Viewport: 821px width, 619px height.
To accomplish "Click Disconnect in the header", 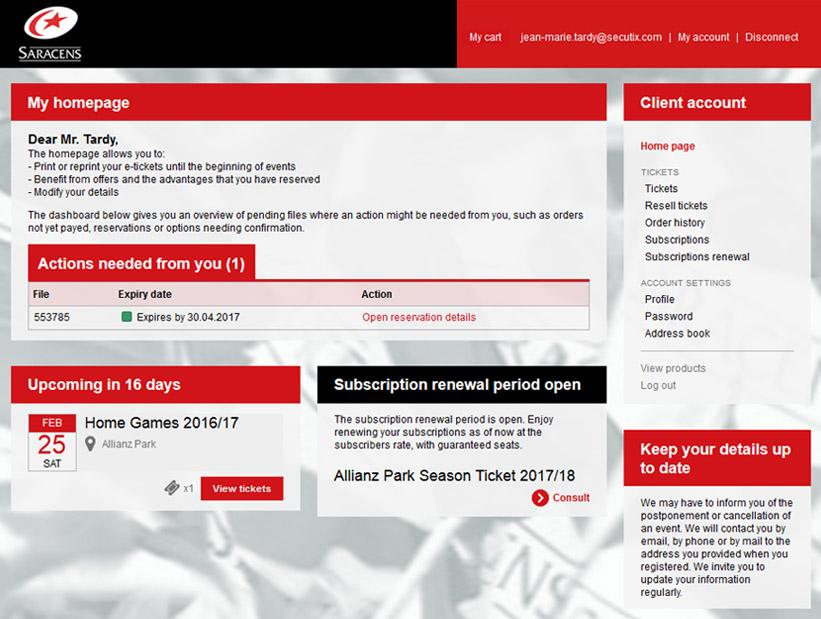I will (x=772, y=37).
